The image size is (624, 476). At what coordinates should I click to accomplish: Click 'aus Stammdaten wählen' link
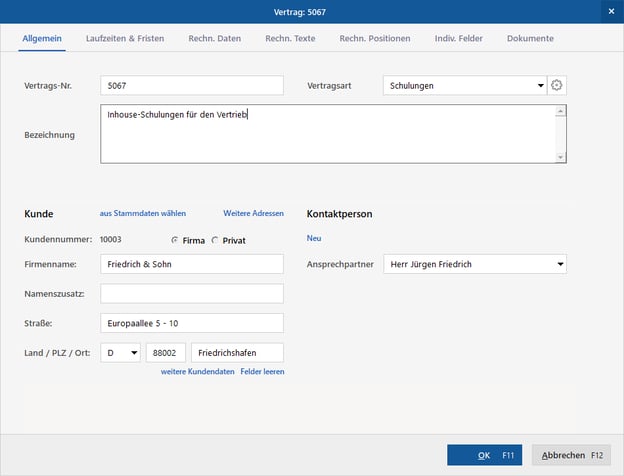143,214
